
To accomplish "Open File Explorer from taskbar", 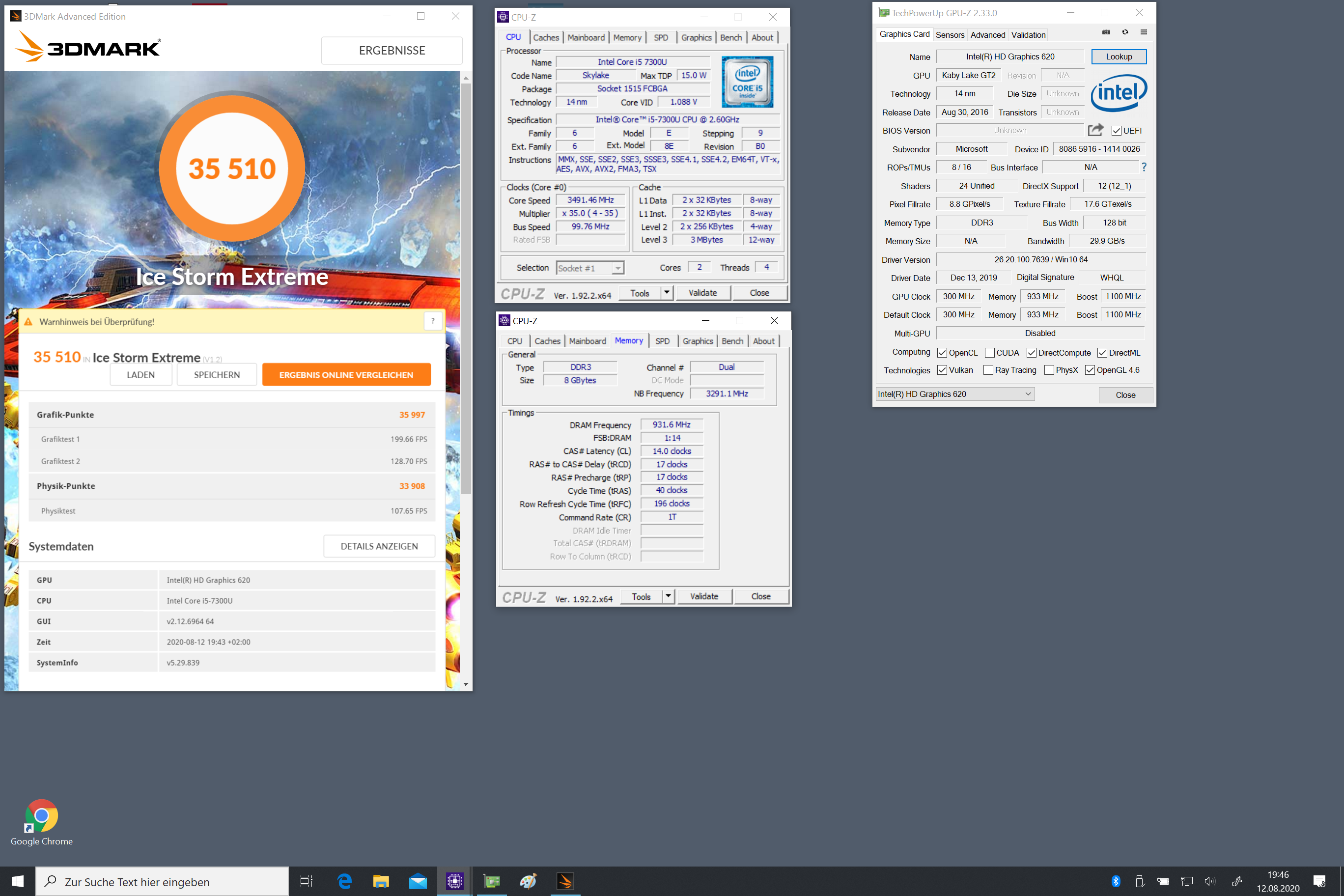I will coord(381,881).
